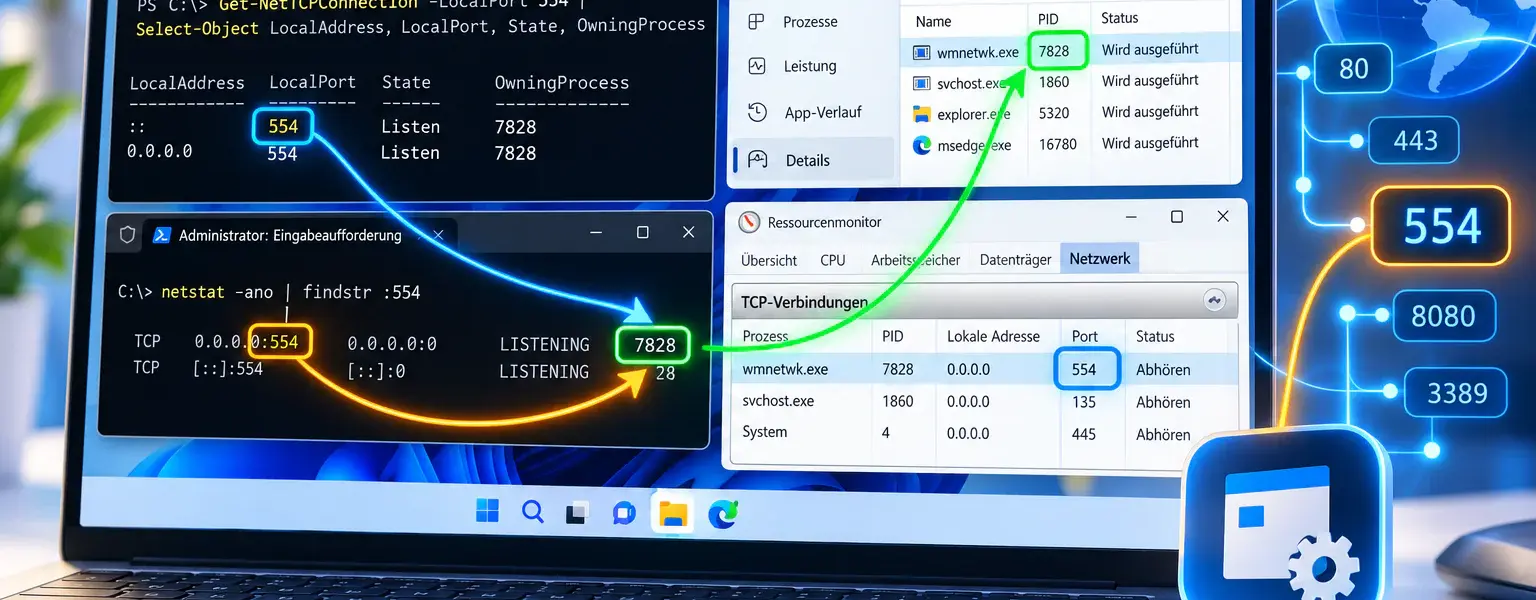Select the explorer.exe folder icon in Task Manager
The width and height of the screenshot is (1536, 600).
922,114
